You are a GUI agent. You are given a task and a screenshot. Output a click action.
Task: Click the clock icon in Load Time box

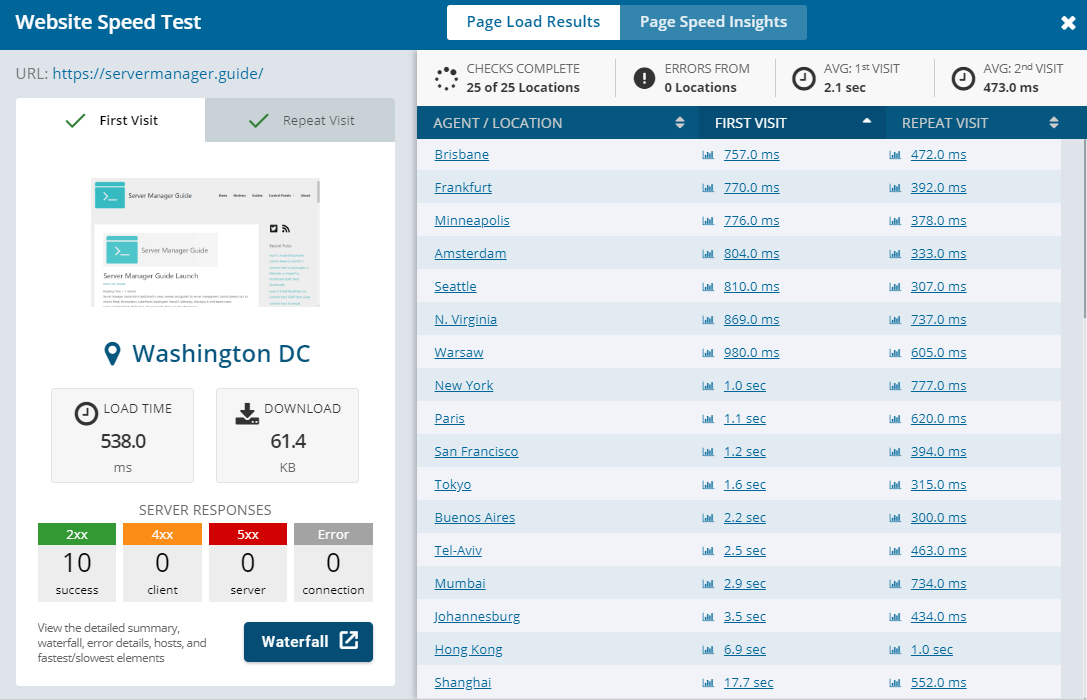click(x=86, y=414)
